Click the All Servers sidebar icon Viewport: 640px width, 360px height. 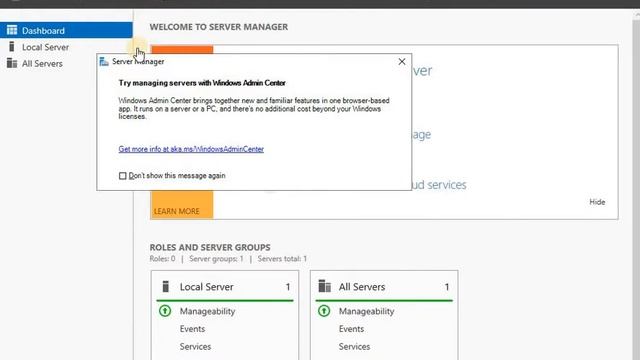tap(12, 63)
